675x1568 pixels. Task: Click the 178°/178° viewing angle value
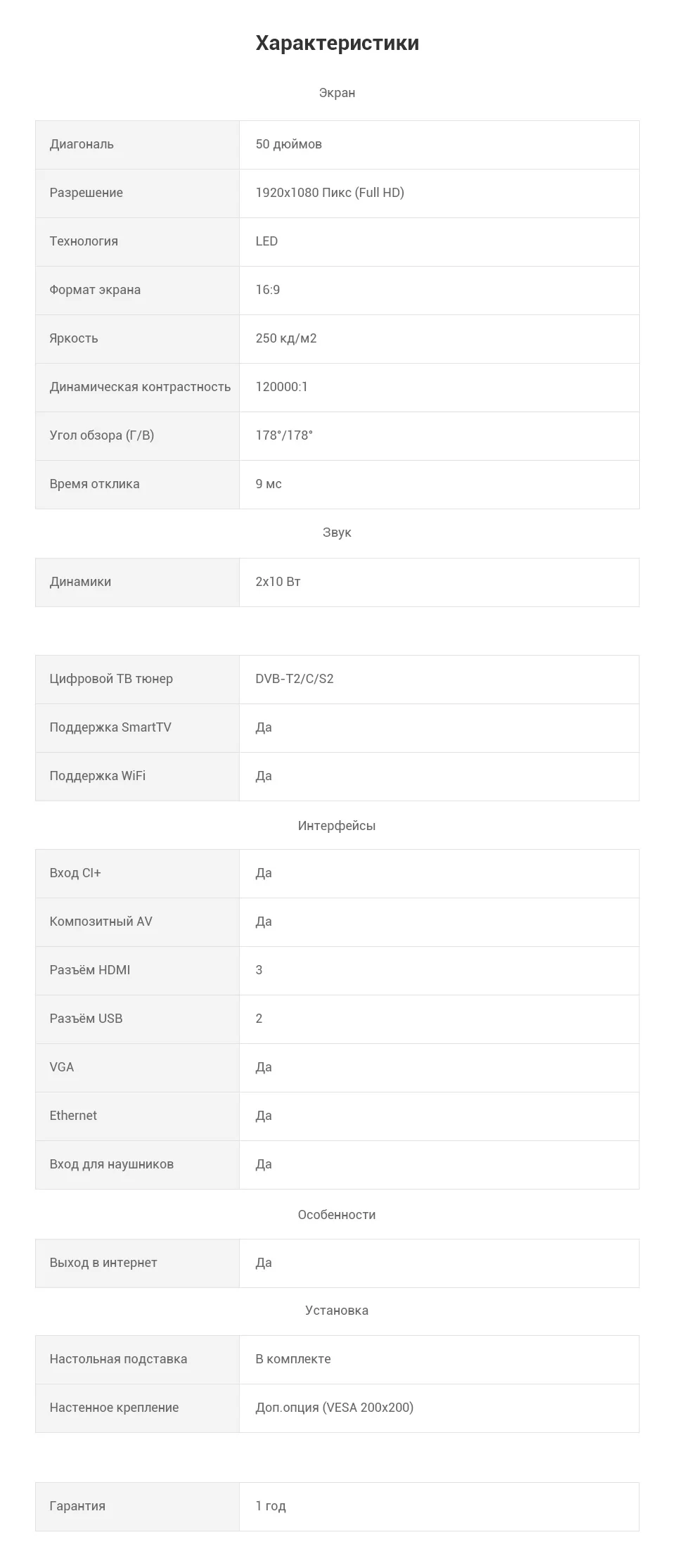[x=284, y=435]
